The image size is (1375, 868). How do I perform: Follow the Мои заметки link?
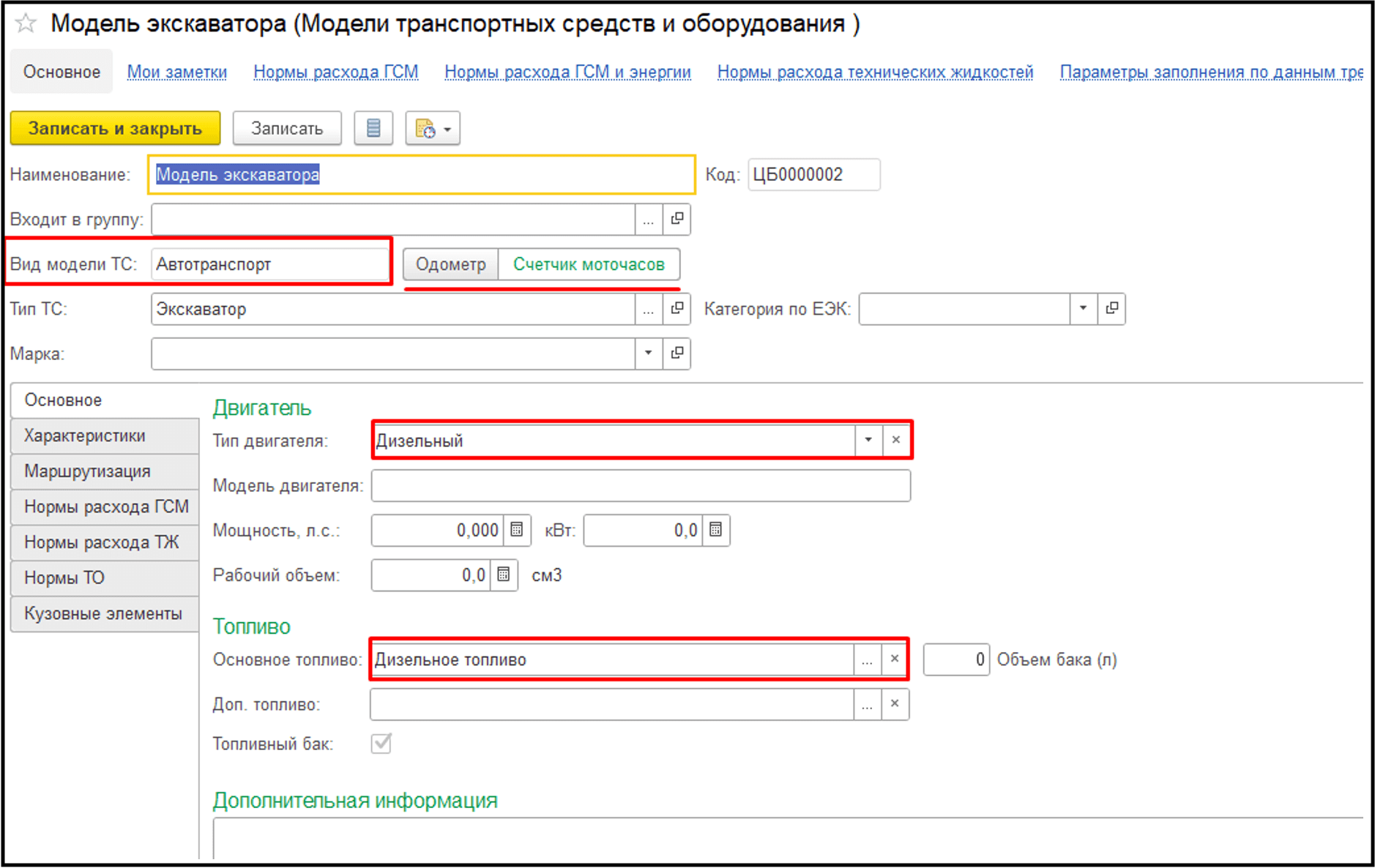tap(176, 72)
